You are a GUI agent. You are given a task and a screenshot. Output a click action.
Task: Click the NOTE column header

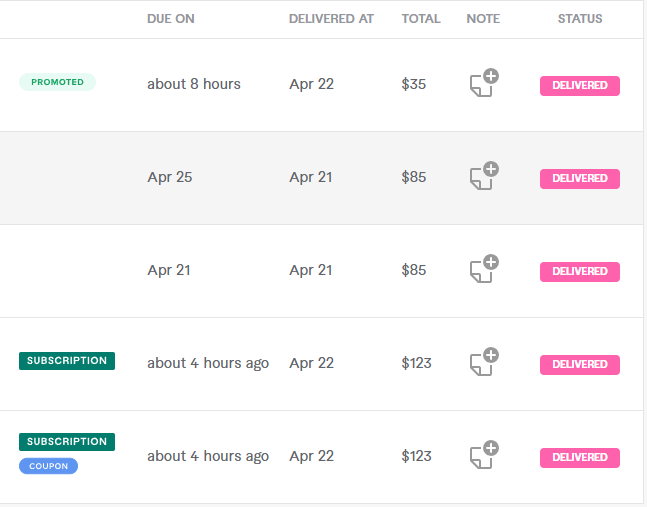click(x=483, y=19)
